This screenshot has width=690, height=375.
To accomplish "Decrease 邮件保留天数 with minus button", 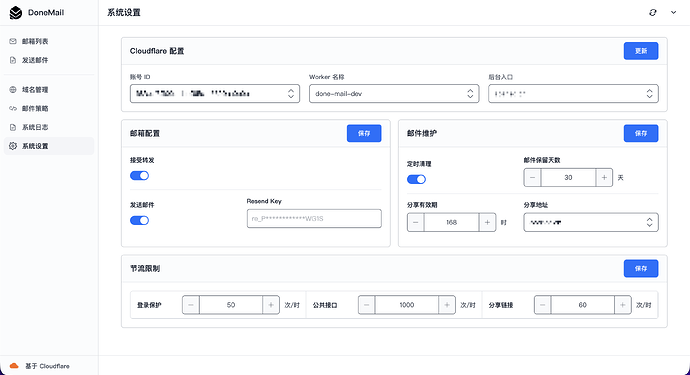I will tap(532, 177).
